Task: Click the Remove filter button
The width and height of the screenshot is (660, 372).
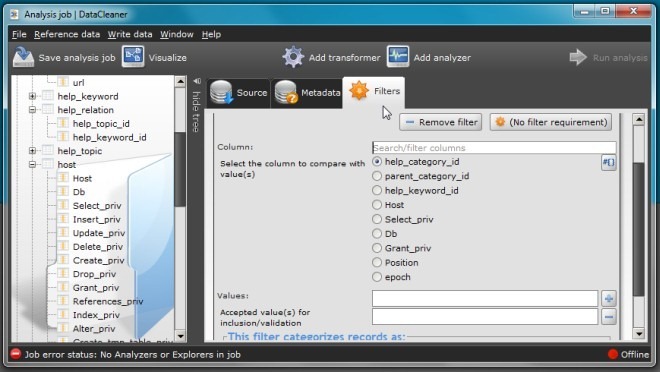Action: point(441,122)
